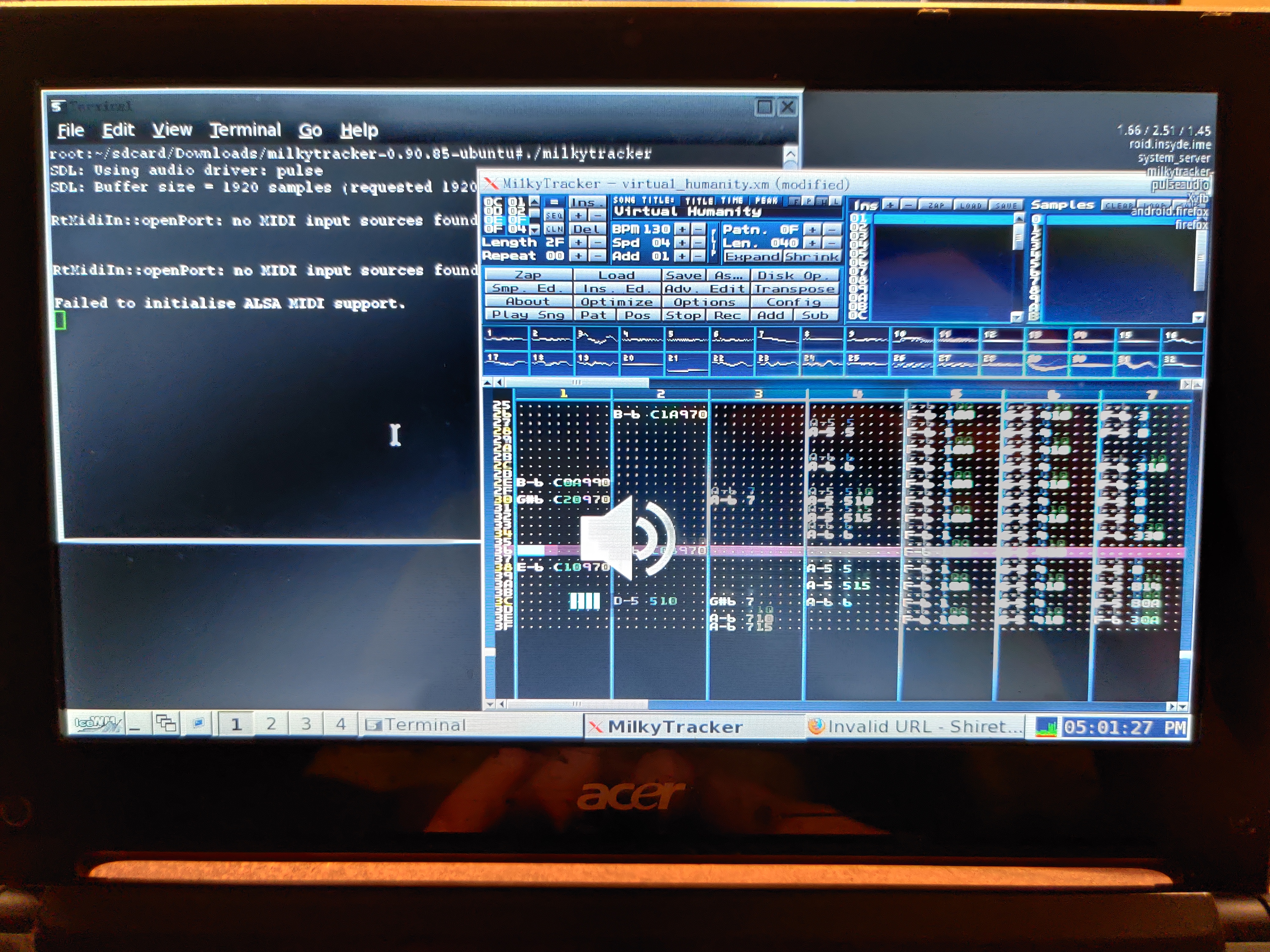This screenshot has height=952, width=1270.
Task: Click the Stop playback button
Action: (684, 315)
